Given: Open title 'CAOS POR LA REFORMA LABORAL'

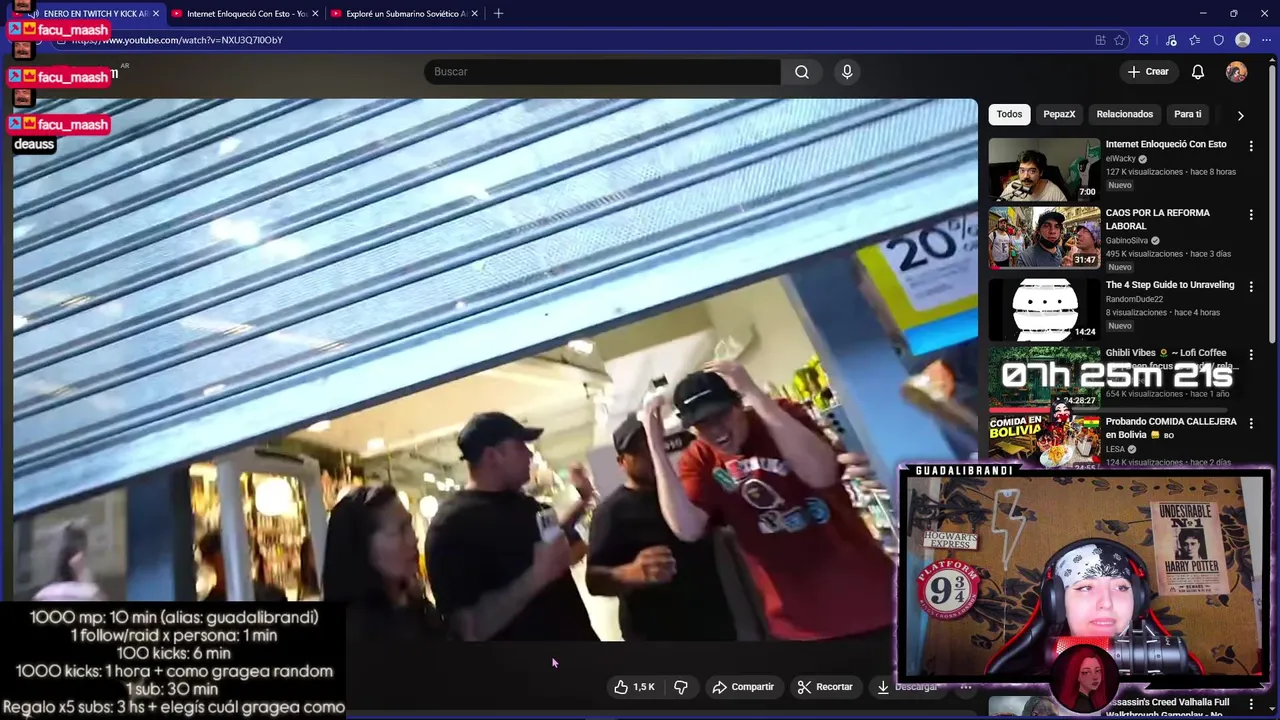Looking at the screenshot, I should coord(1158,219).
